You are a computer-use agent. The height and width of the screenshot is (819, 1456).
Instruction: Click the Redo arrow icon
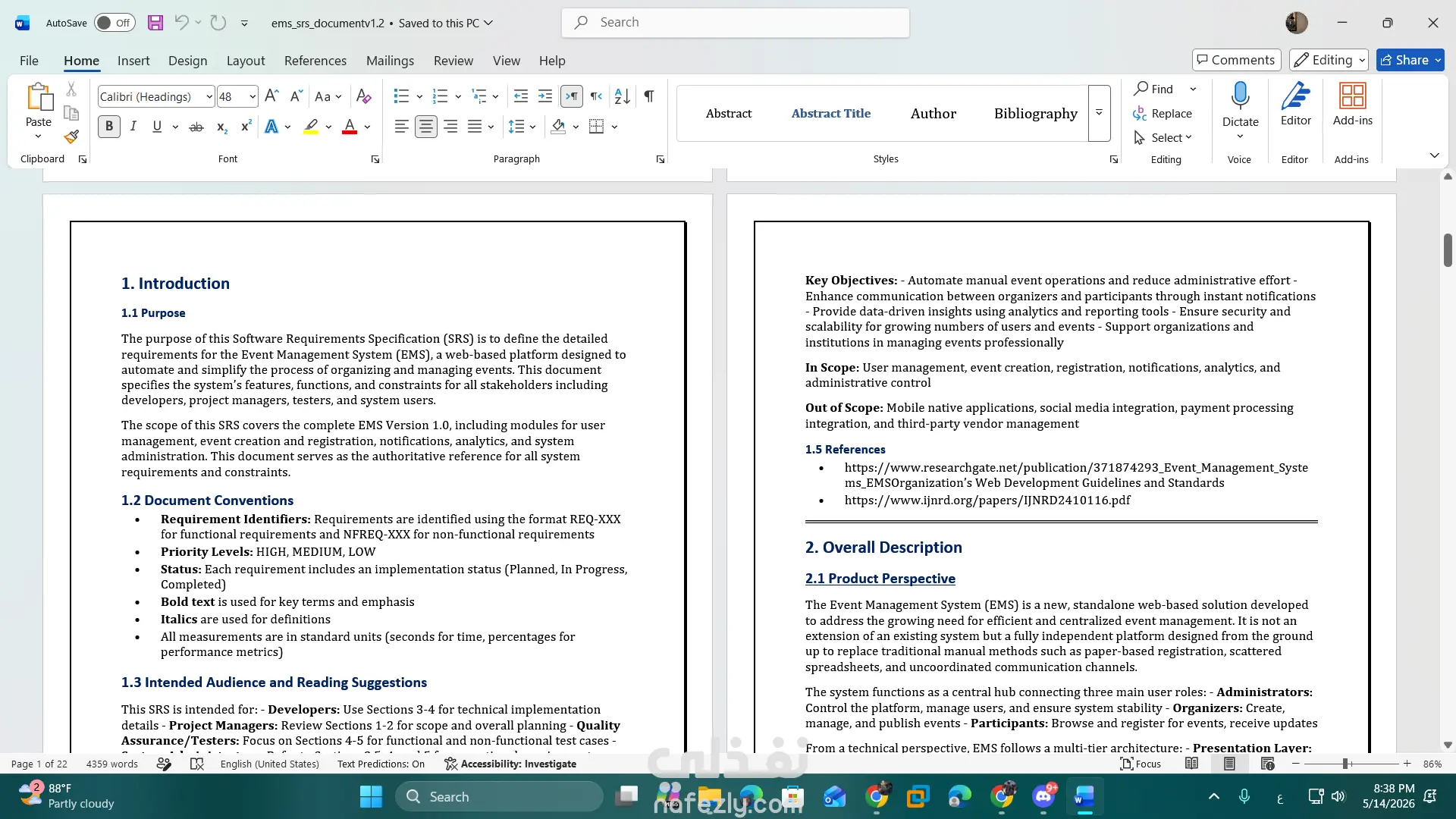(218, 23)
